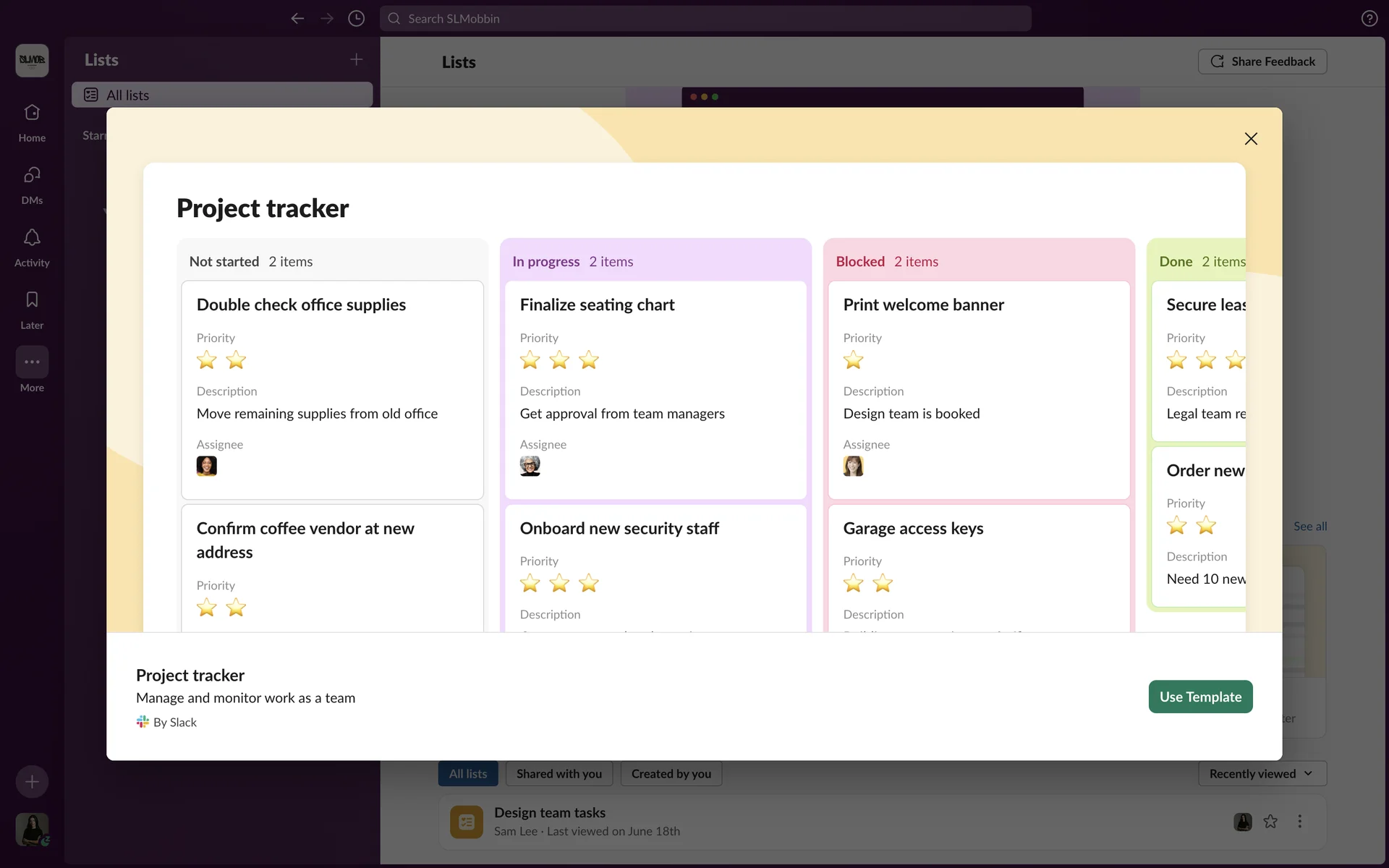The width and height of the screenshot is (1389, 868).
Task: Click the back navigation arrow
Action: tap(297, 19)
